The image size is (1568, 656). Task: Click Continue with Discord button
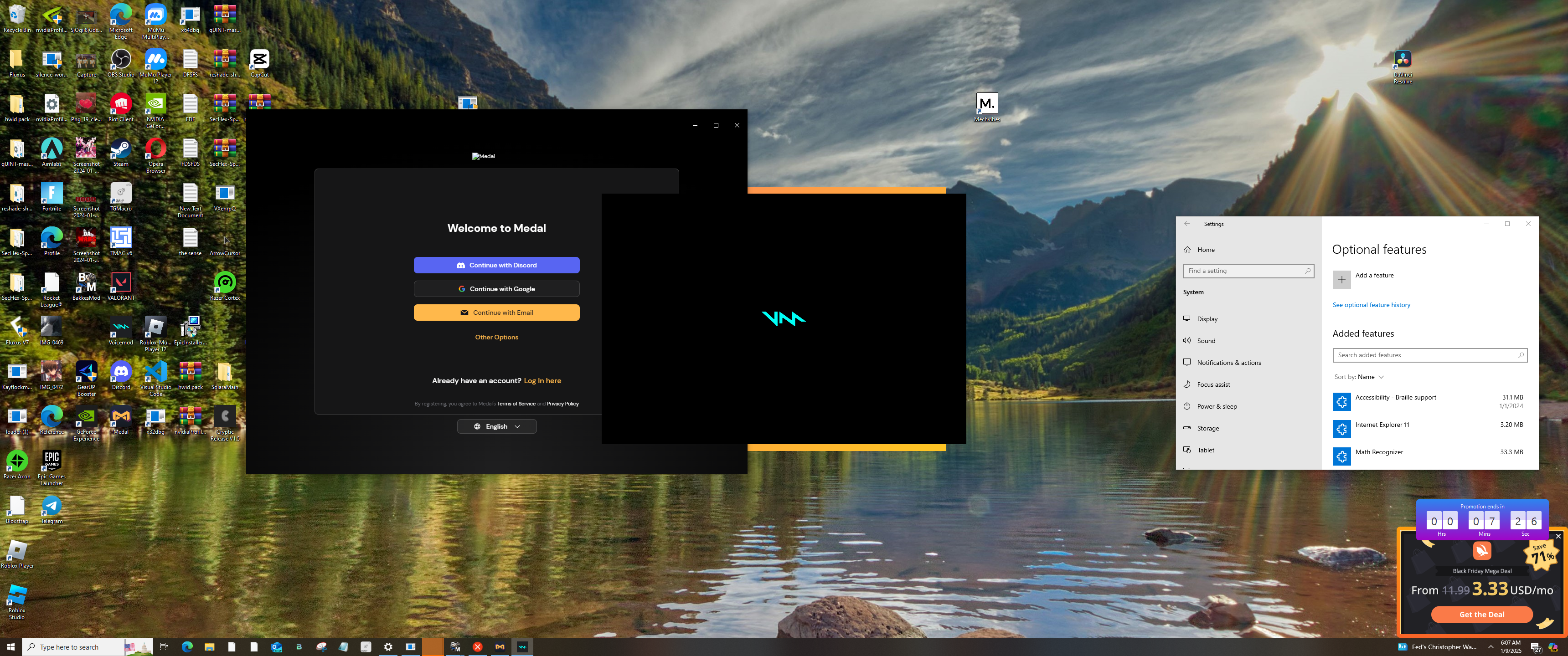497,265
